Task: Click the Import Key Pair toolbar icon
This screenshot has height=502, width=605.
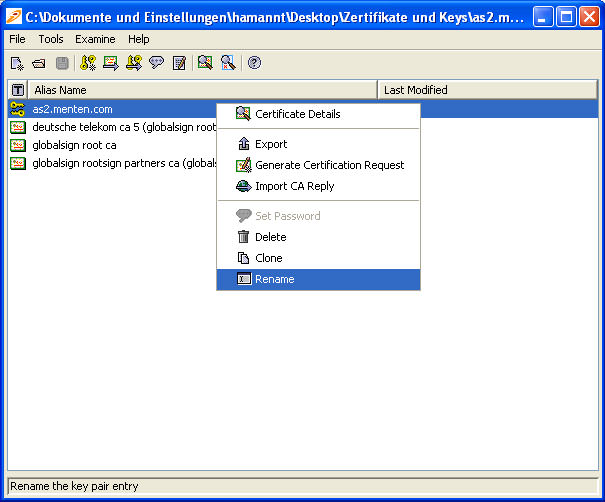Action: tap(133, 63)
